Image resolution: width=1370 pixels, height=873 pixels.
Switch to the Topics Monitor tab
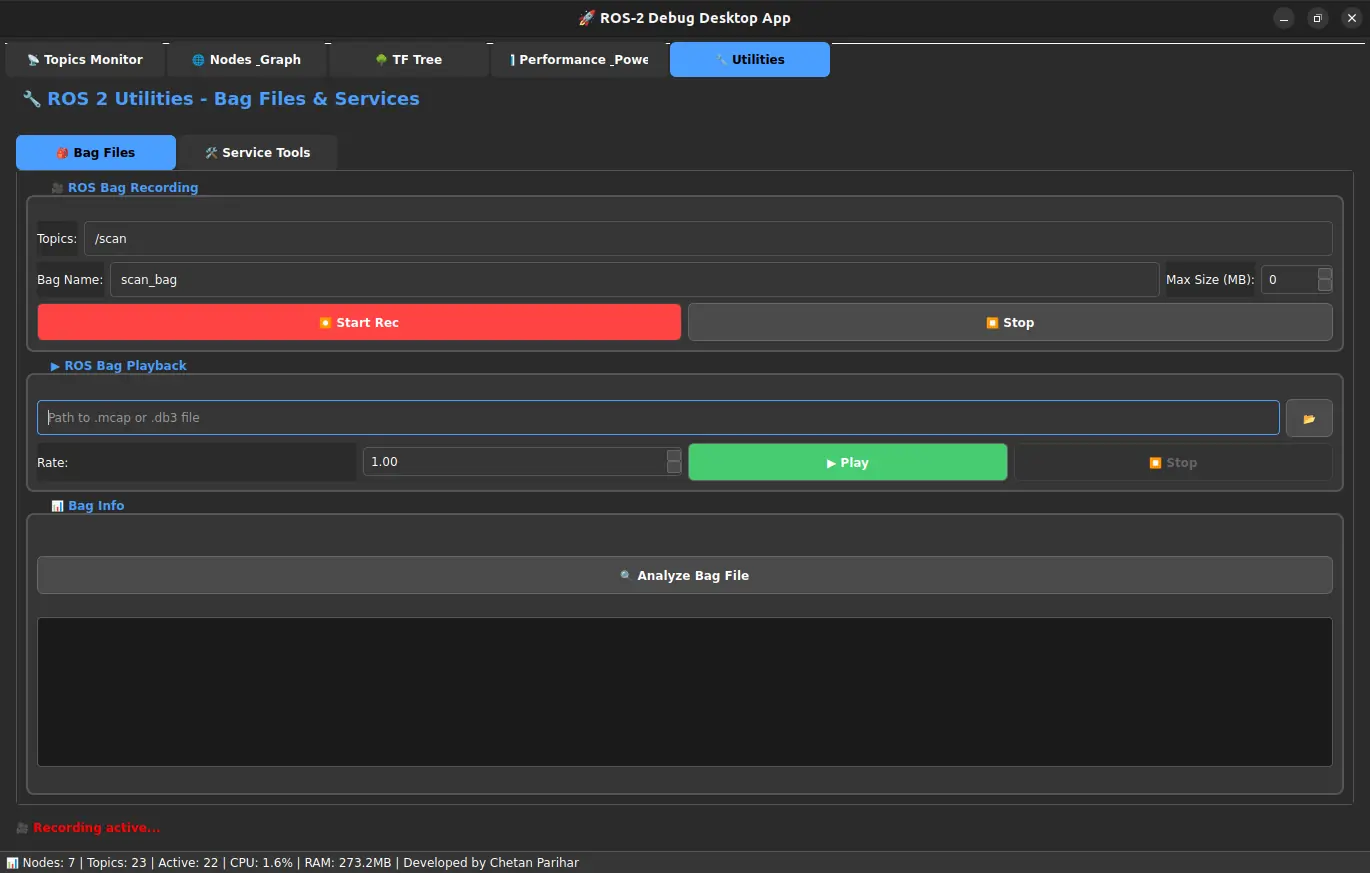pyautogui.click(x=85, y=60)
